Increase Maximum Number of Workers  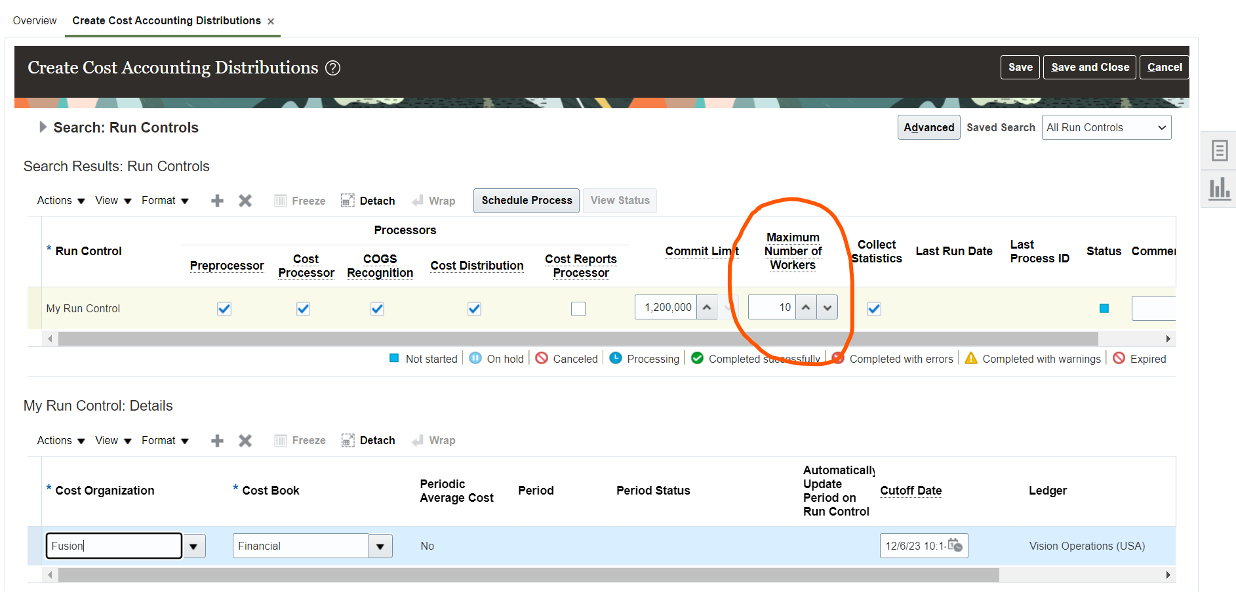point(806,308)
